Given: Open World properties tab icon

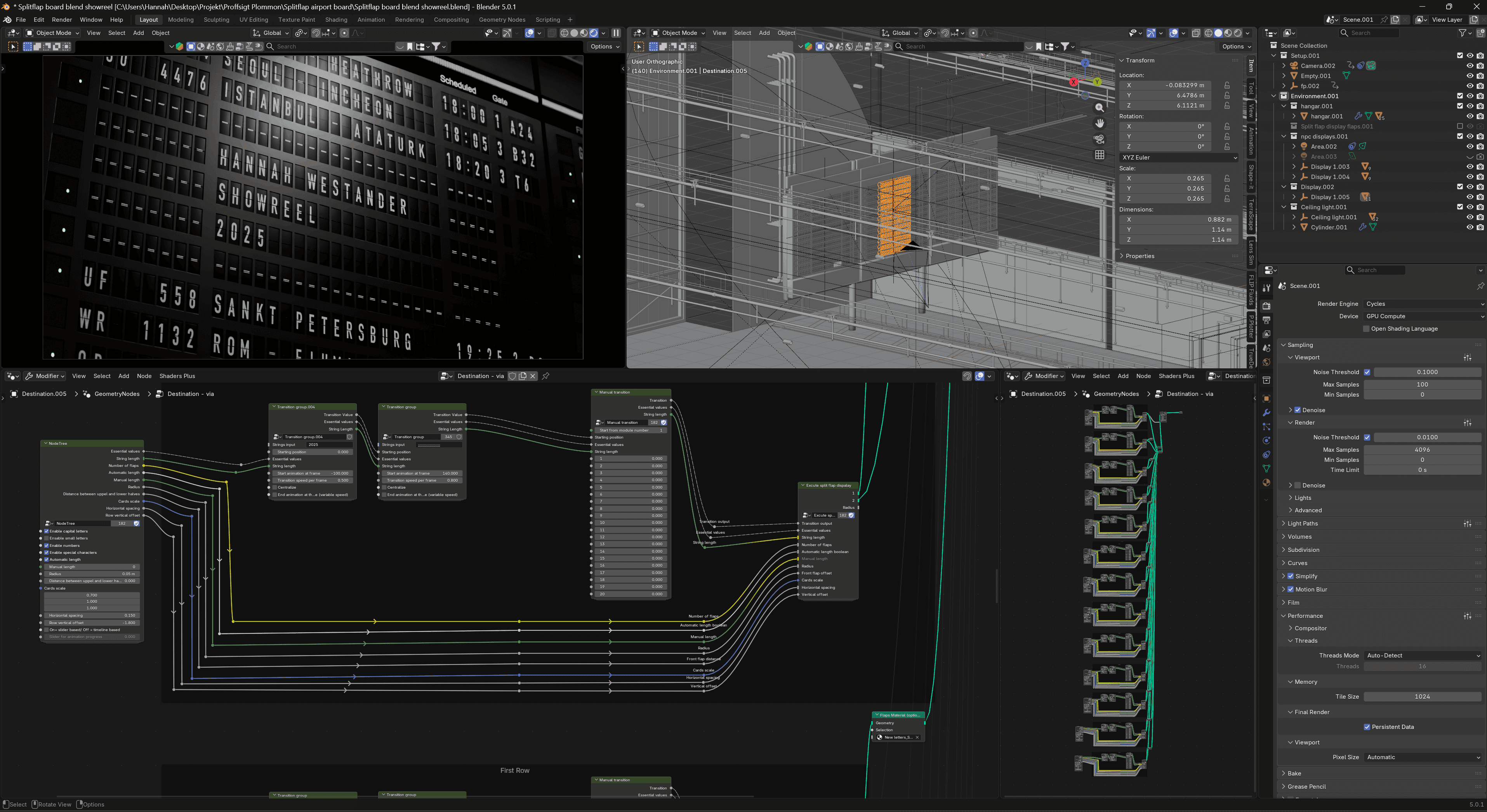Looking at the screenshot, I should click(x=1266, y=362).
